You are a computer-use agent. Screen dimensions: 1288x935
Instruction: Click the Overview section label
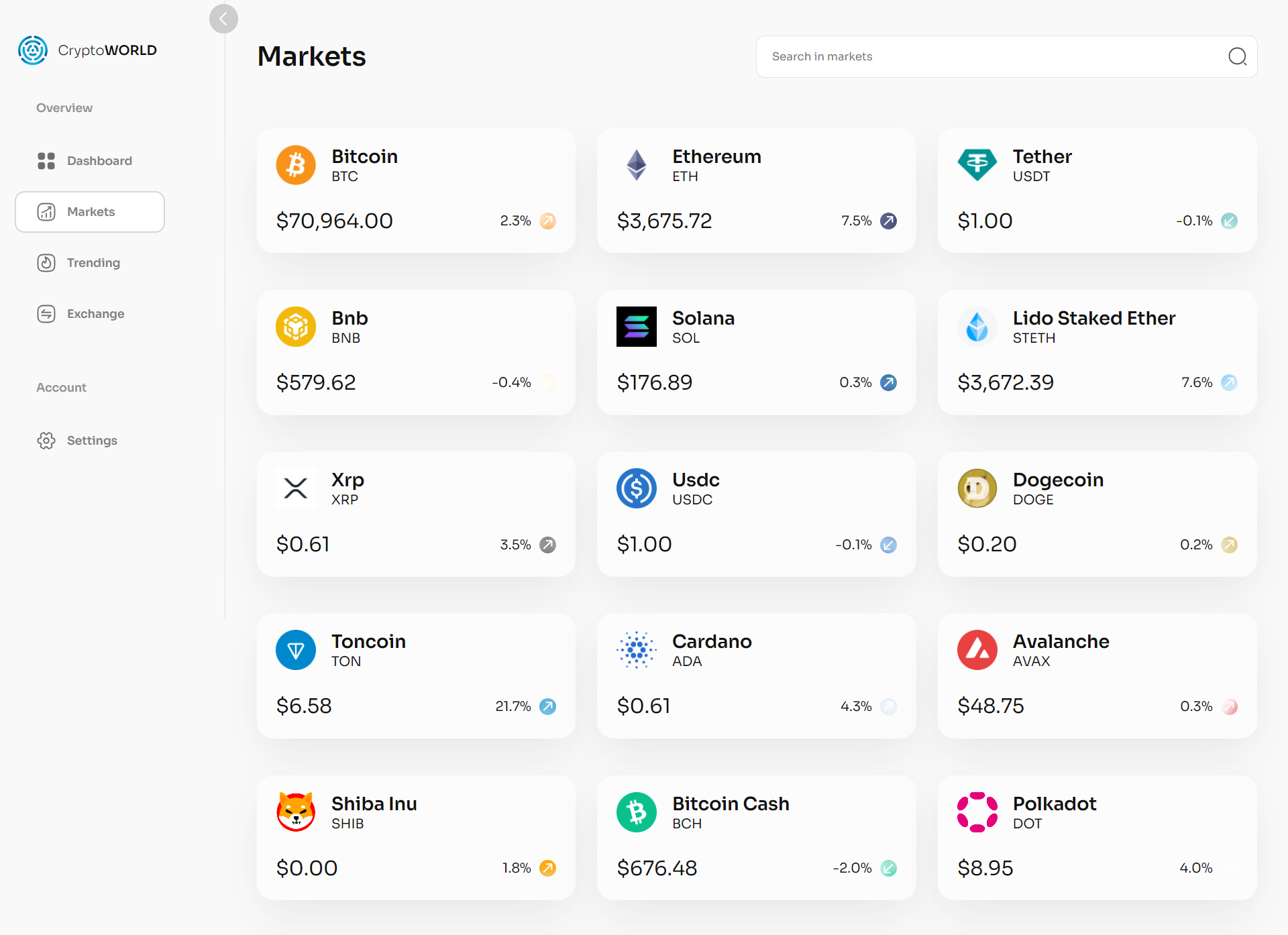pos(64,108)
